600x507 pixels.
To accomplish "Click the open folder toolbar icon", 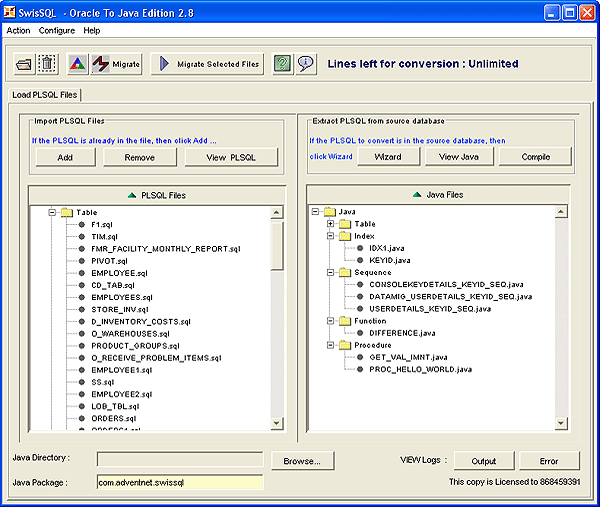I will point(24,64).
